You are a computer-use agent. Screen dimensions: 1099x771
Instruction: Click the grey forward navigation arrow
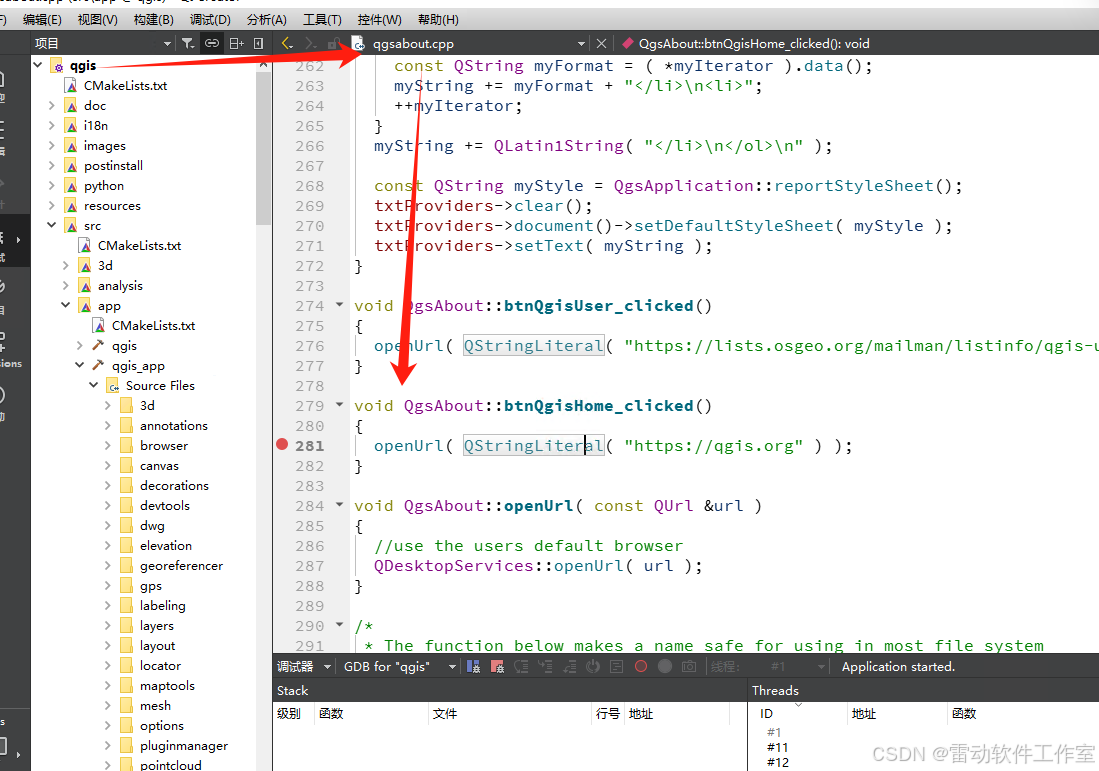(x=310, y=43)
